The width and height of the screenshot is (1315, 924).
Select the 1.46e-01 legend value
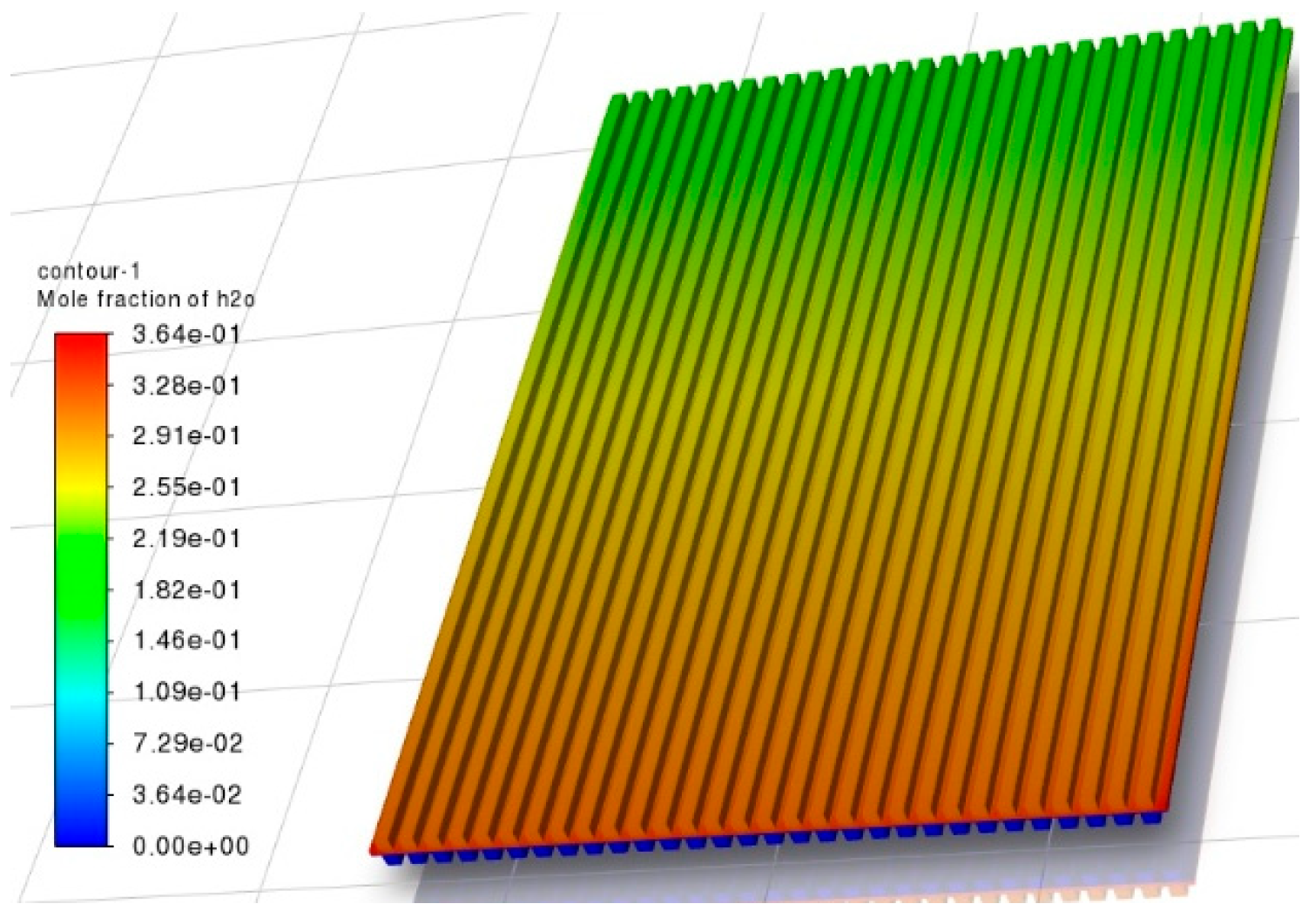pyautogui.click(x=185, y=641)
